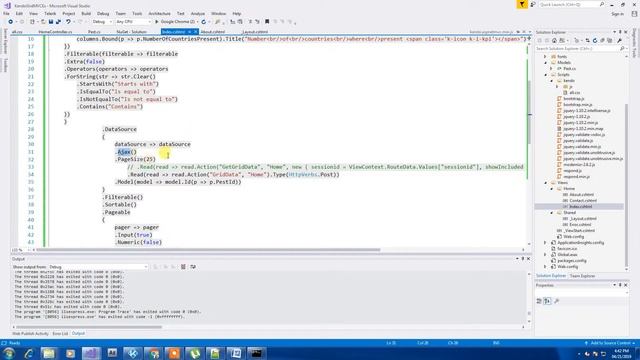Switch to the _Layout.cshtml tab

click(x=255, y=31)
